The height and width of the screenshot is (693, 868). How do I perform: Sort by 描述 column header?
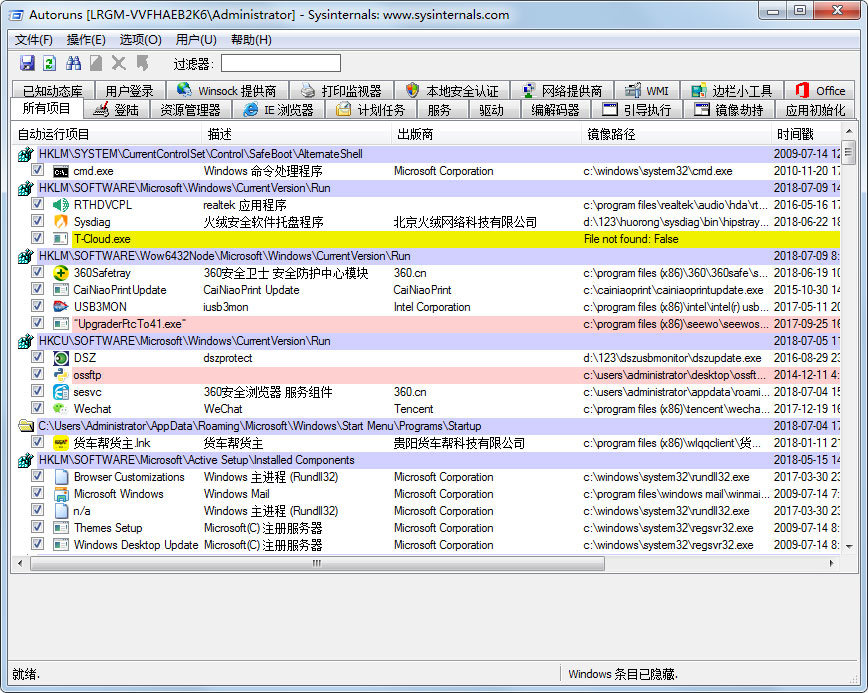click(297, 135)
